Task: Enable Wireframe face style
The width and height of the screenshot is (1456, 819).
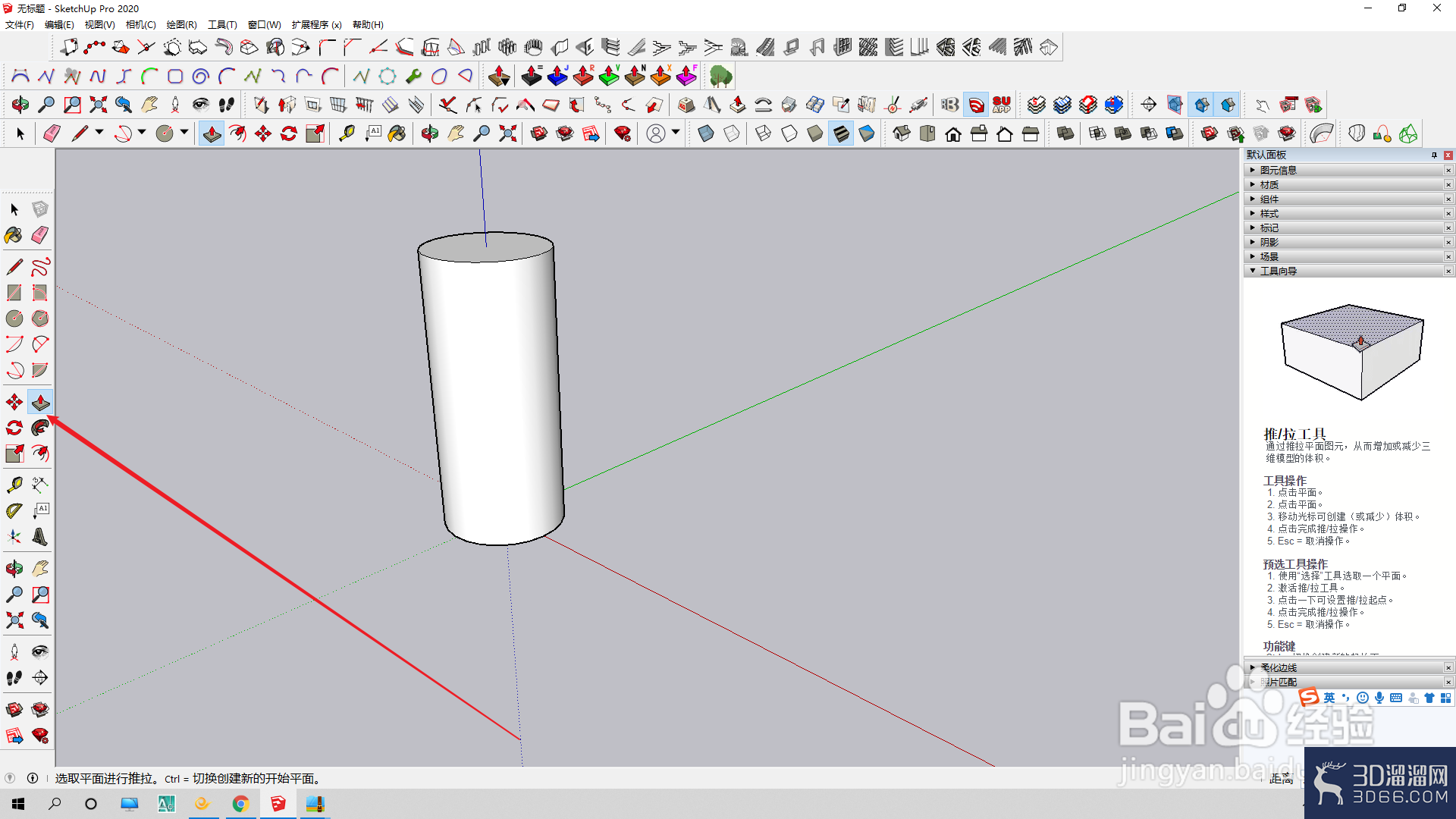Action: [x=764, y=134]
